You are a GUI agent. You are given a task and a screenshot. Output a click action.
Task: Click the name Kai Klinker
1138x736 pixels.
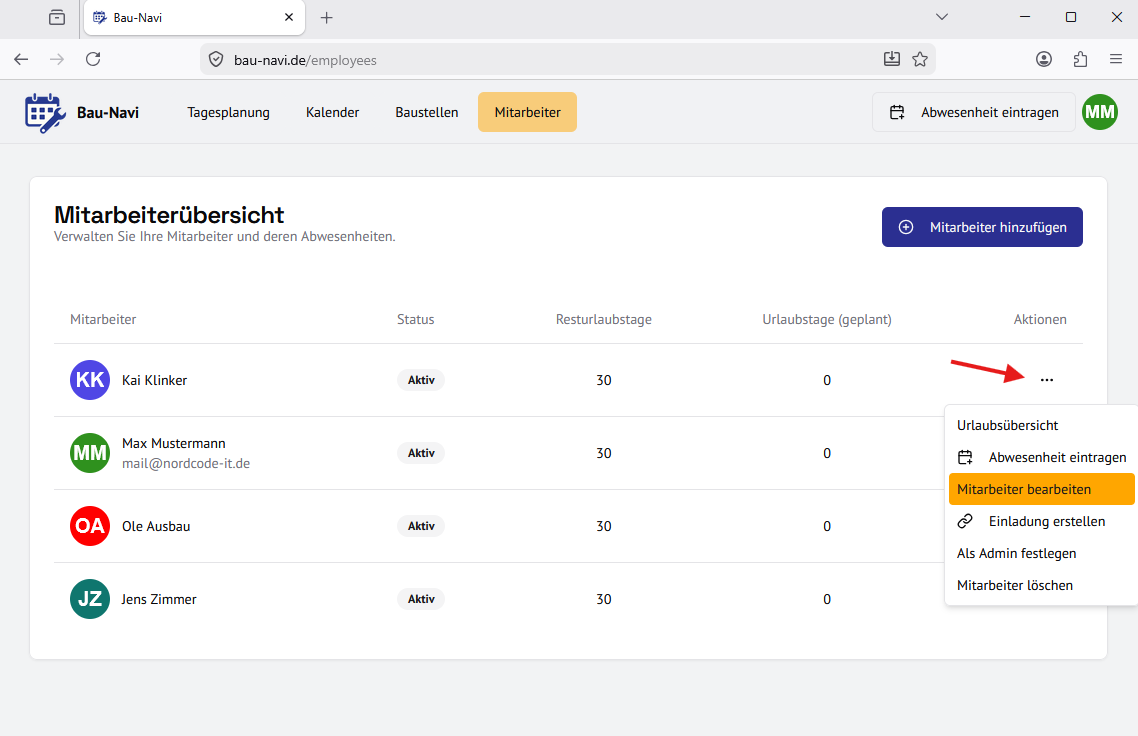(155, 380)
